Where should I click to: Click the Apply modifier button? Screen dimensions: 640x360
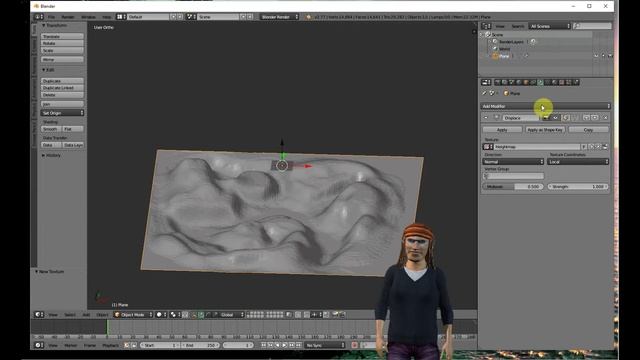[502, 129]
